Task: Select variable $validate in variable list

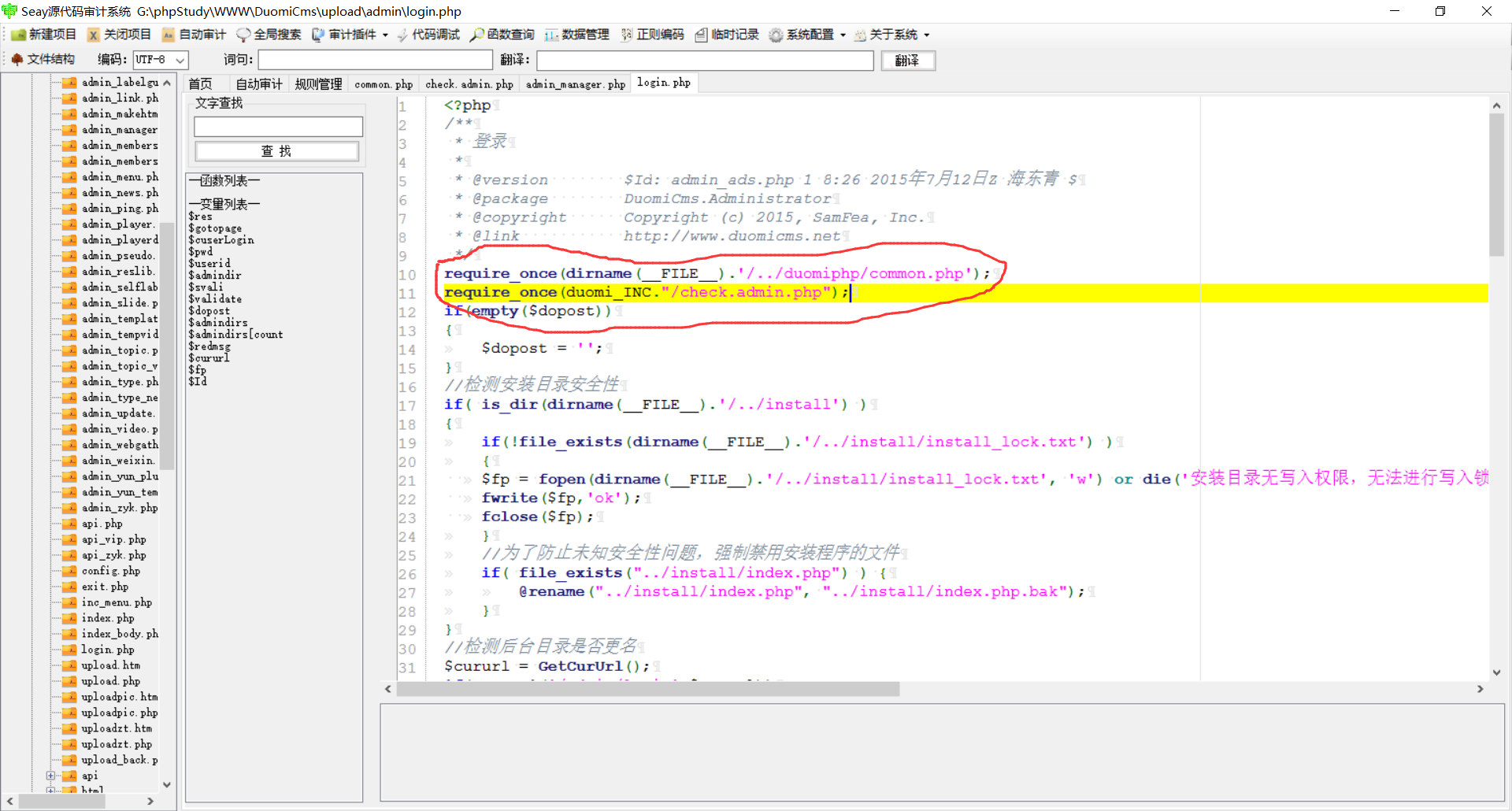Action: click(x=215, y=299)
